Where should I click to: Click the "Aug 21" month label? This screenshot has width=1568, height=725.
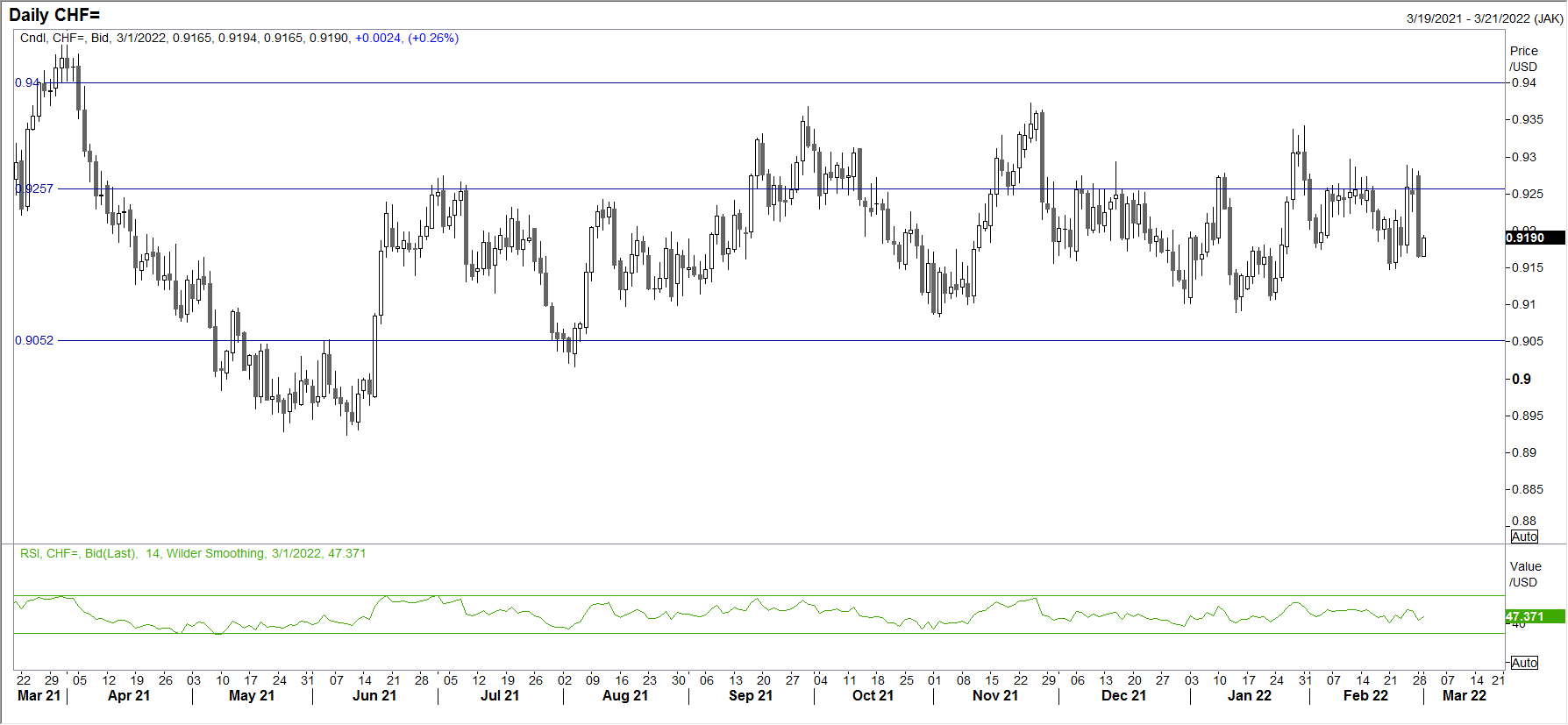point(625,695)
